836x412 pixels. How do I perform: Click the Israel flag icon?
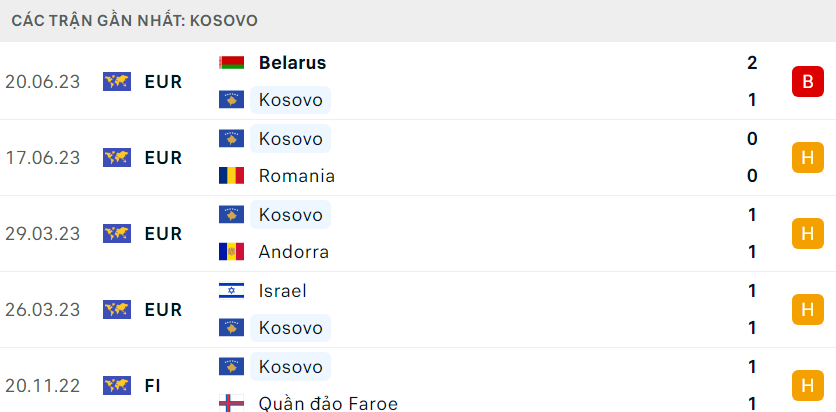pos(231,291)
